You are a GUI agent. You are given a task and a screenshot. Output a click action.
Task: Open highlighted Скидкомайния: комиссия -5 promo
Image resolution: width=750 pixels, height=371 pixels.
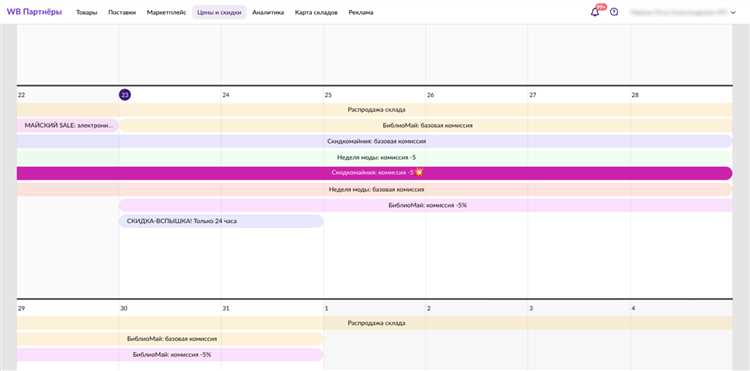pyautogui.click(x=375, y=173)
